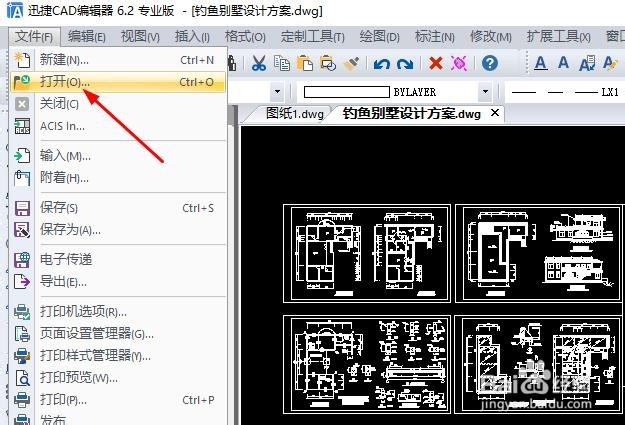Open the LX1 linetype dropdown
Image resolution: width=625 pixels, height=425 pixels.
564,92
